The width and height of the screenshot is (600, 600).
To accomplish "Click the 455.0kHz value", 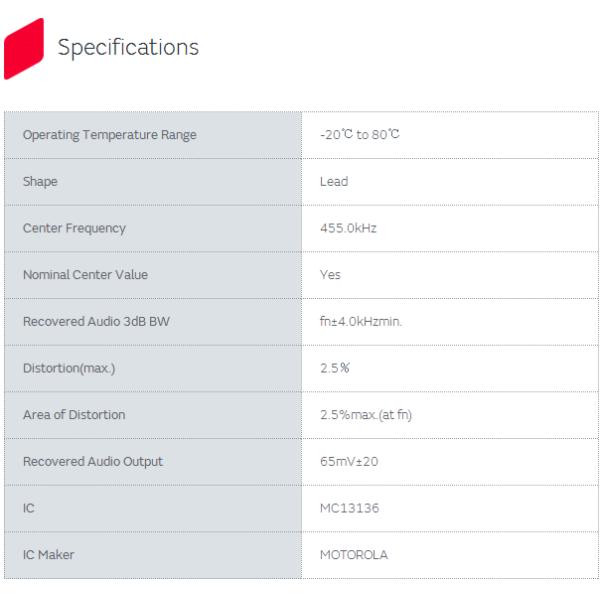I will pyautogui.click(x=348, y=228).
